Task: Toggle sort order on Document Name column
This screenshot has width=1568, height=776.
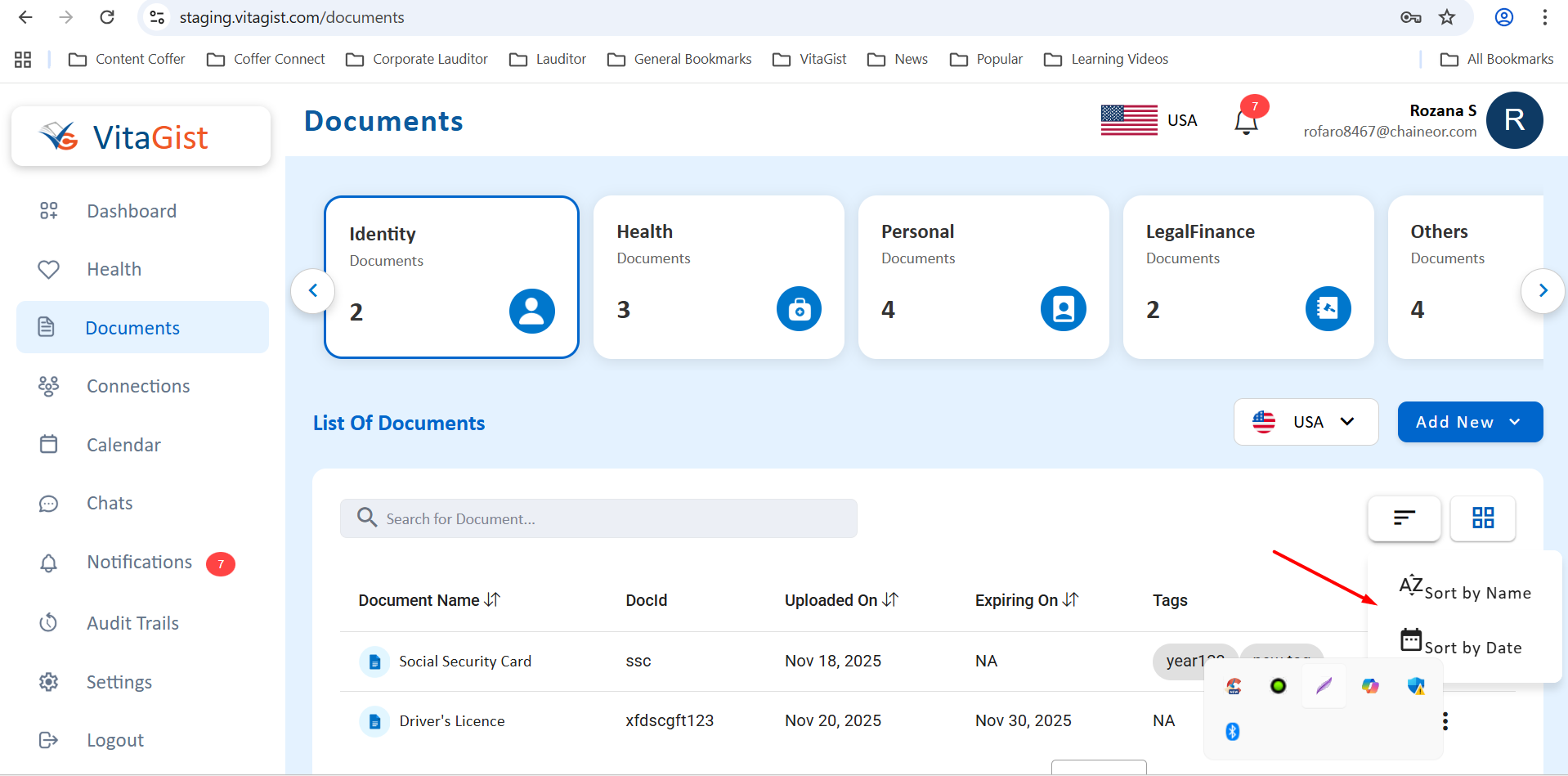Action: (x=492, y=600)
